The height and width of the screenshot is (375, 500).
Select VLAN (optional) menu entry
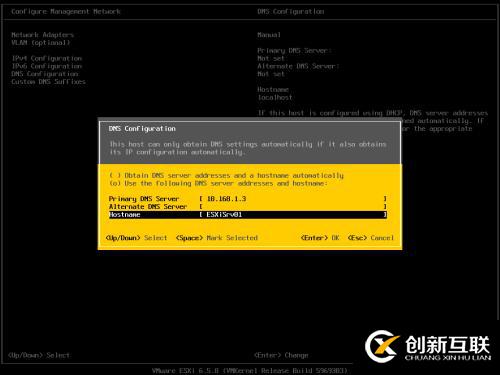(41, 43)
